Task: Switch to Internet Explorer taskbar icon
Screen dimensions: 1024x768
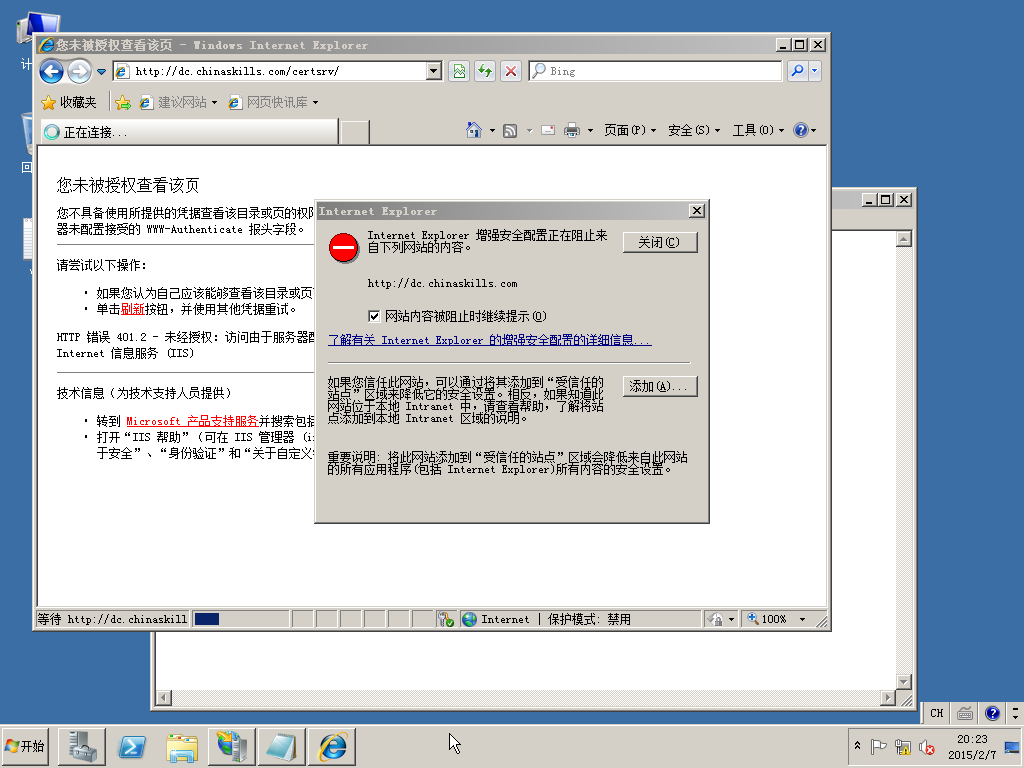Action: coord(332,746)
